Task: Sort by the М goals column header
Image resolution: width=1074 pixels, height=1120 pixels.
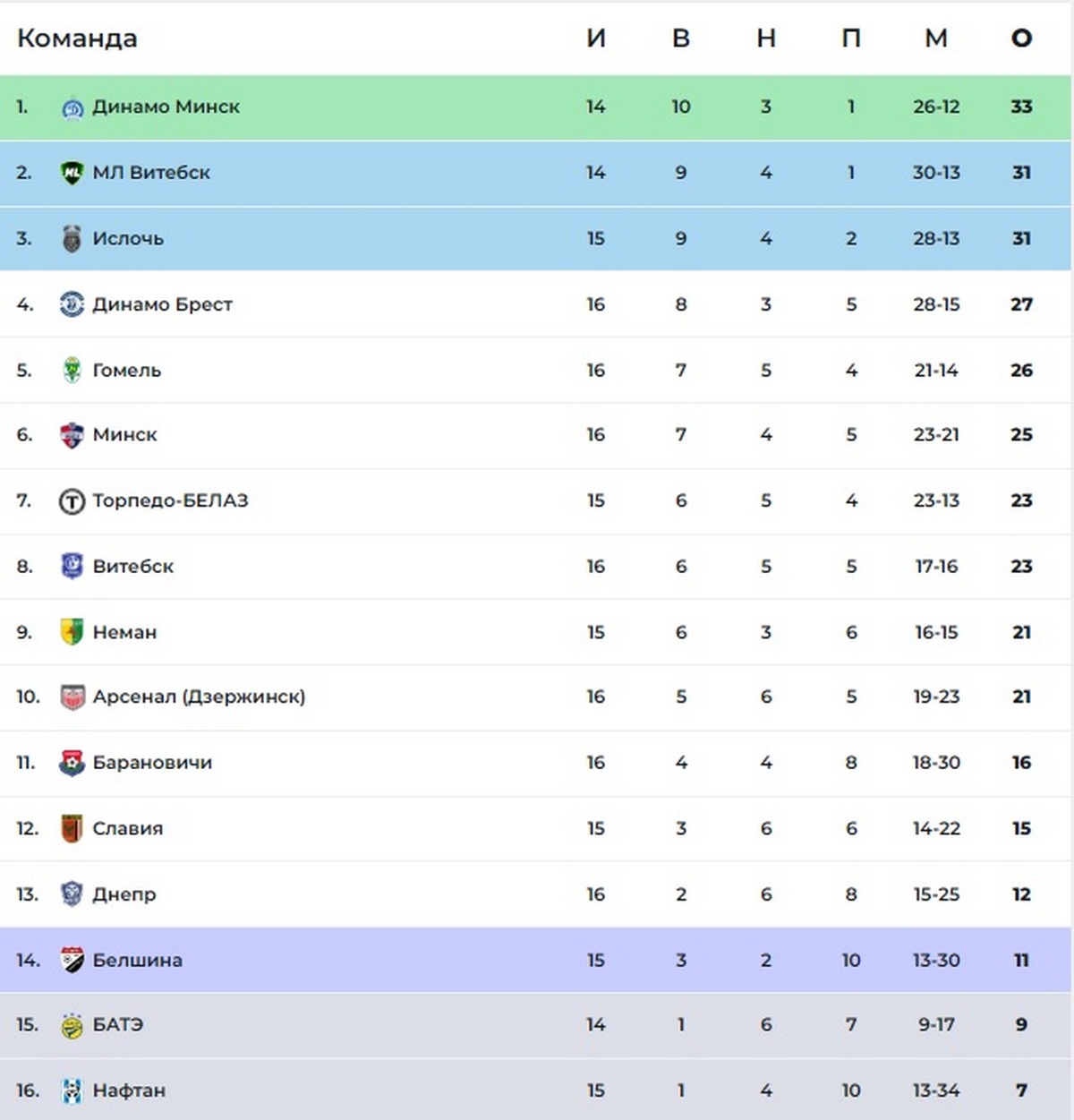Action: click(936, 38)
